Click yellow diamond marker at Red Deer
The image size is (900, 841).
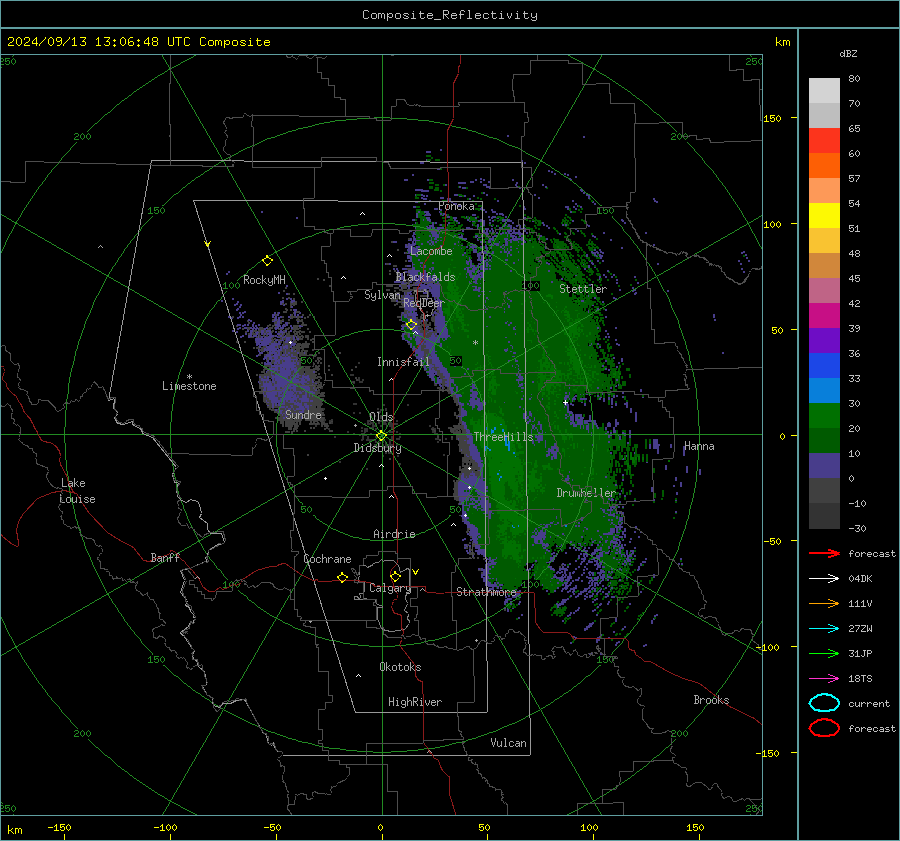click(x=412, y=325)
